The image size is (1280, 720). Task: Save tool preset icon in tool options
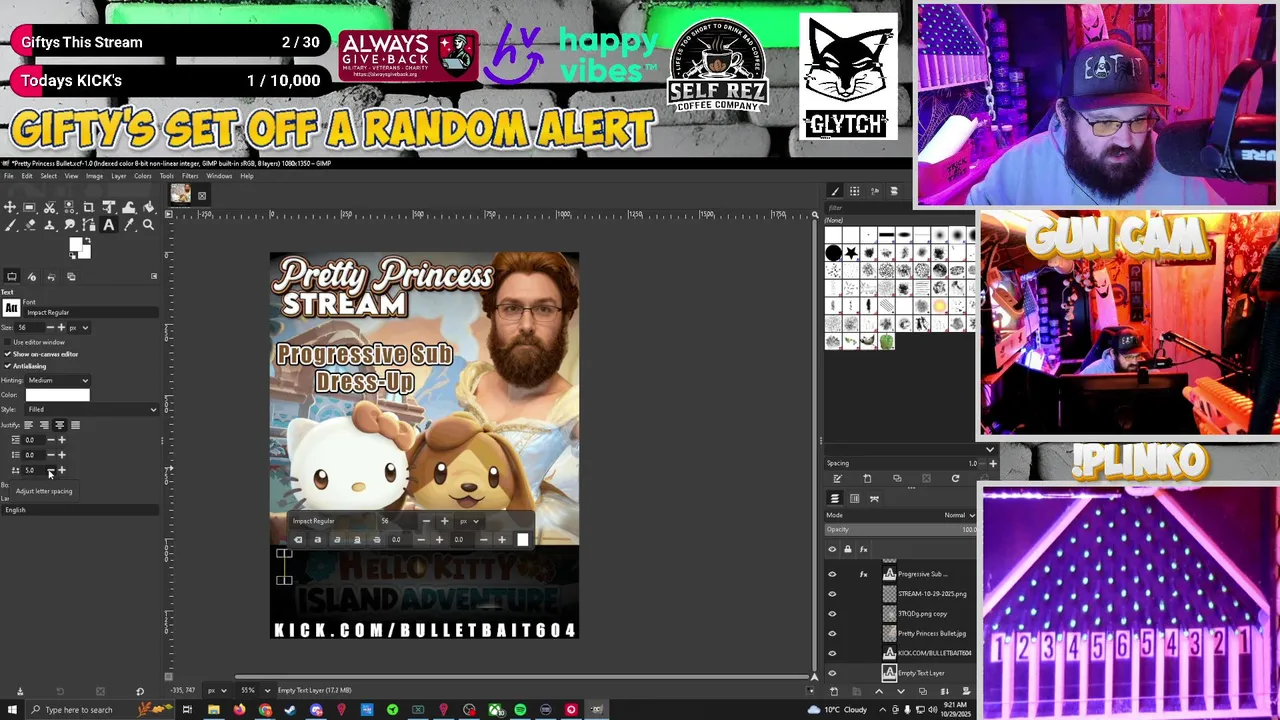pos(20,691)
